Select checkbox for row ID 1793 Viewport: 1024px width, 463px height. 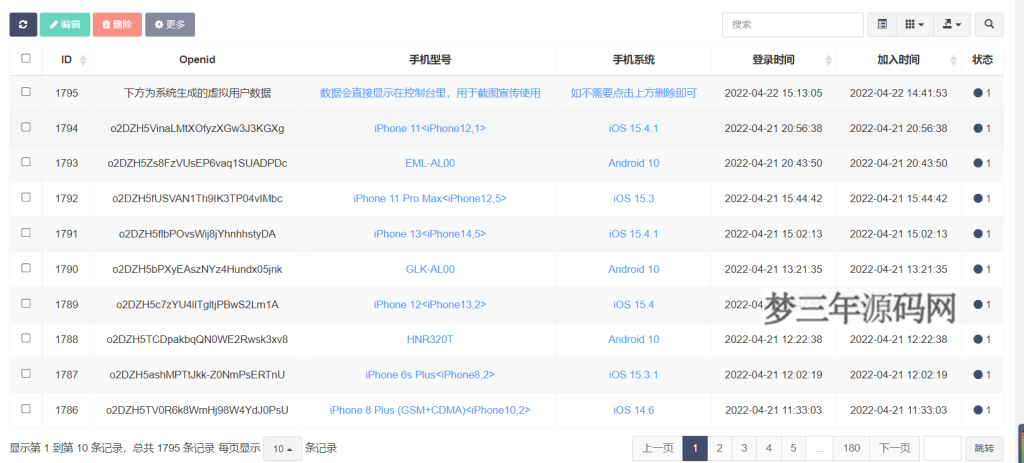[26, 161]
